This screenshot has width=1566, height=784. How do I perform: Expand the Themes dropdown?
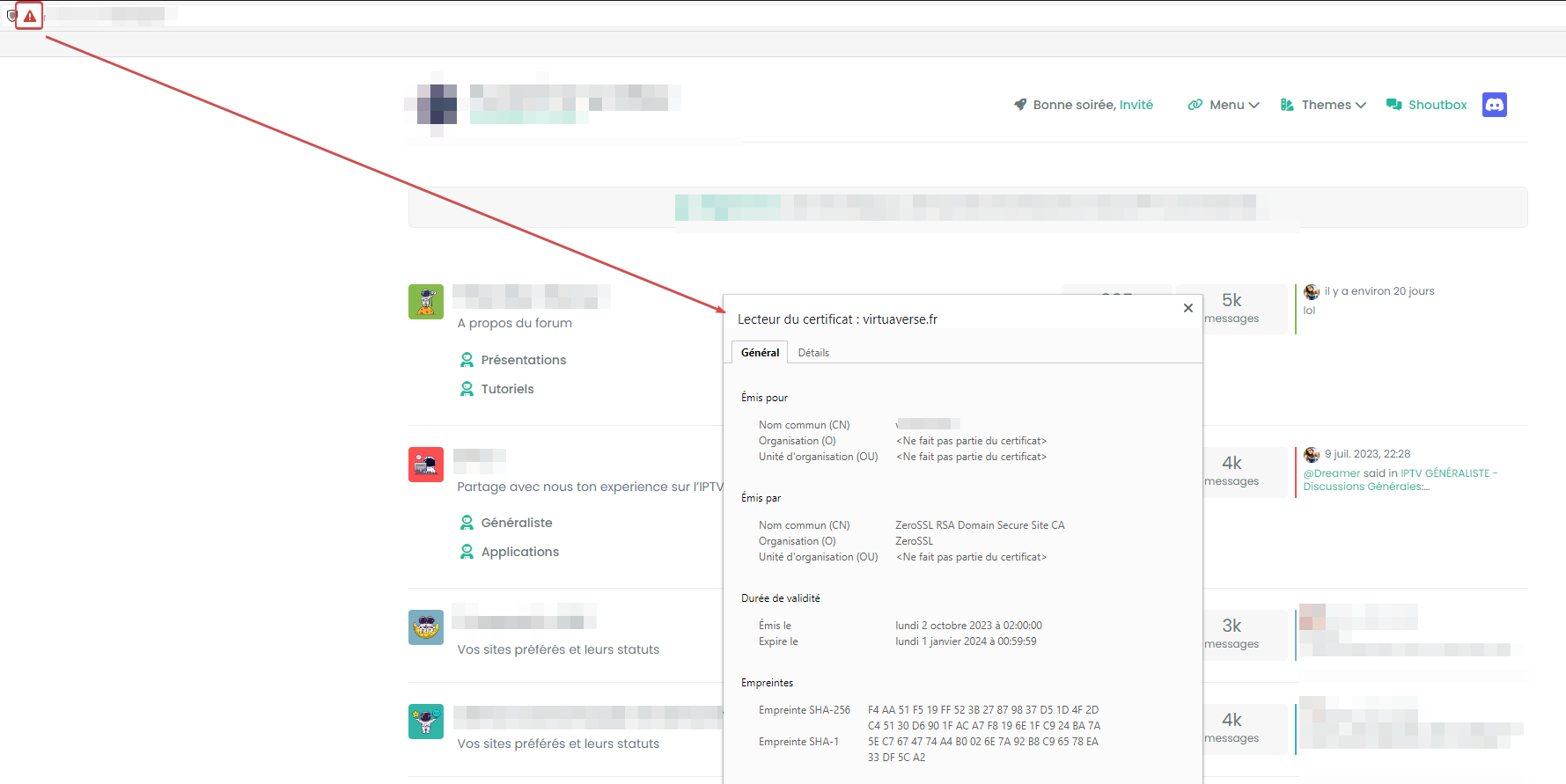click(1323, 105)
